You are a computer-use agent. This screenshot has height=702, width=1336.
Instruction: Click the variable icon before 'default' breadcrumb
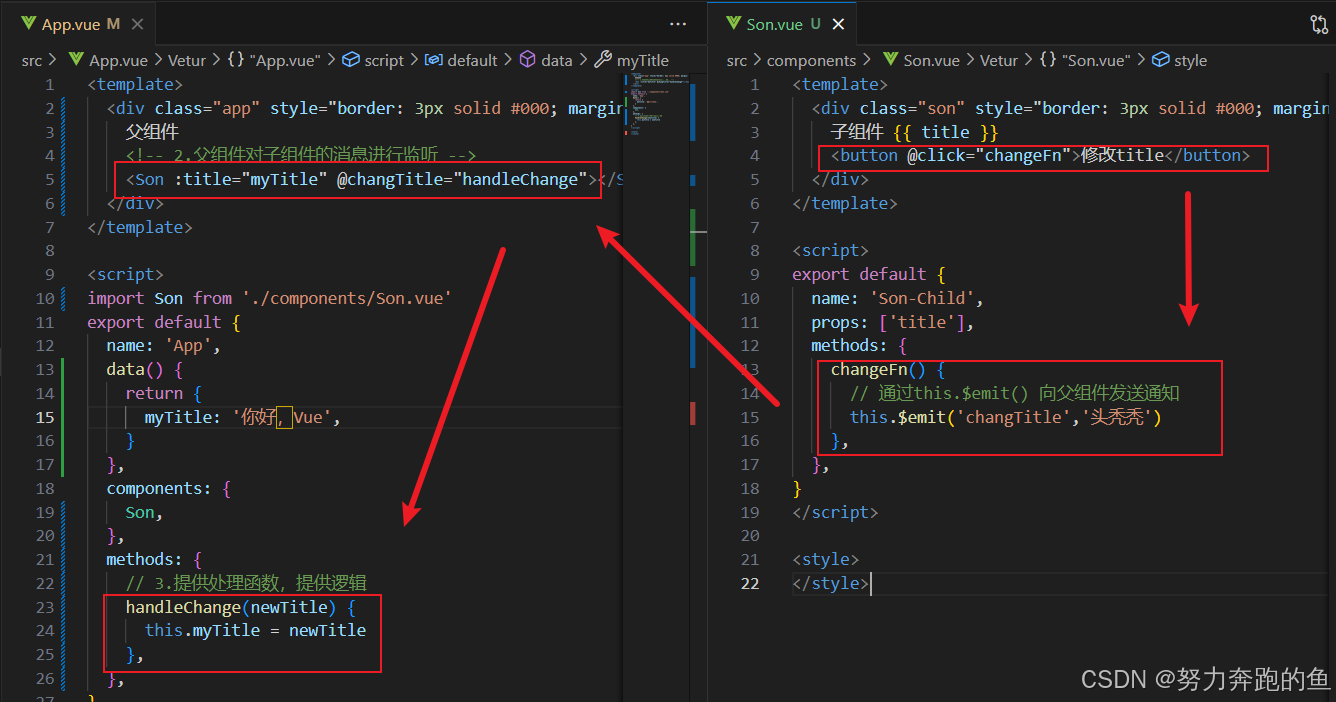coord(434,60)
